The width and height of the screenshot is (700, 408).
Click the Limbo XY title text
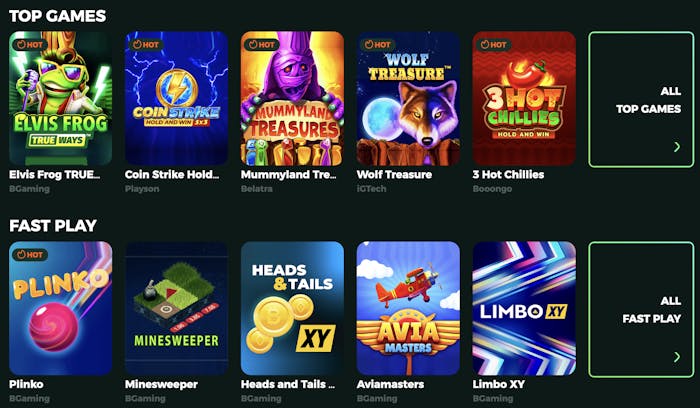(x=499, y=384)
